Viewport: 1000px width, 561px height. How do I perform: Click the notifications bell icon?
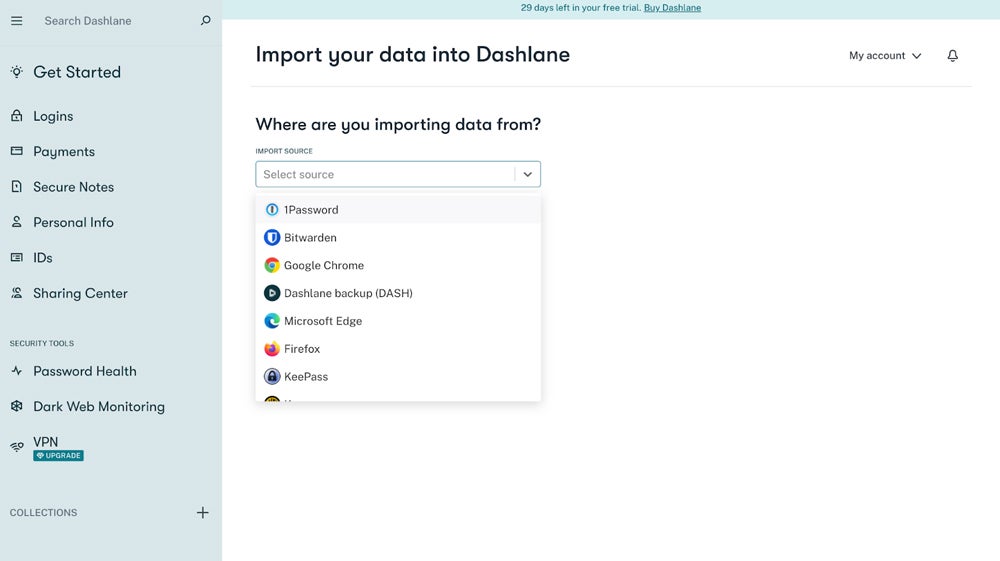(952, 56)
